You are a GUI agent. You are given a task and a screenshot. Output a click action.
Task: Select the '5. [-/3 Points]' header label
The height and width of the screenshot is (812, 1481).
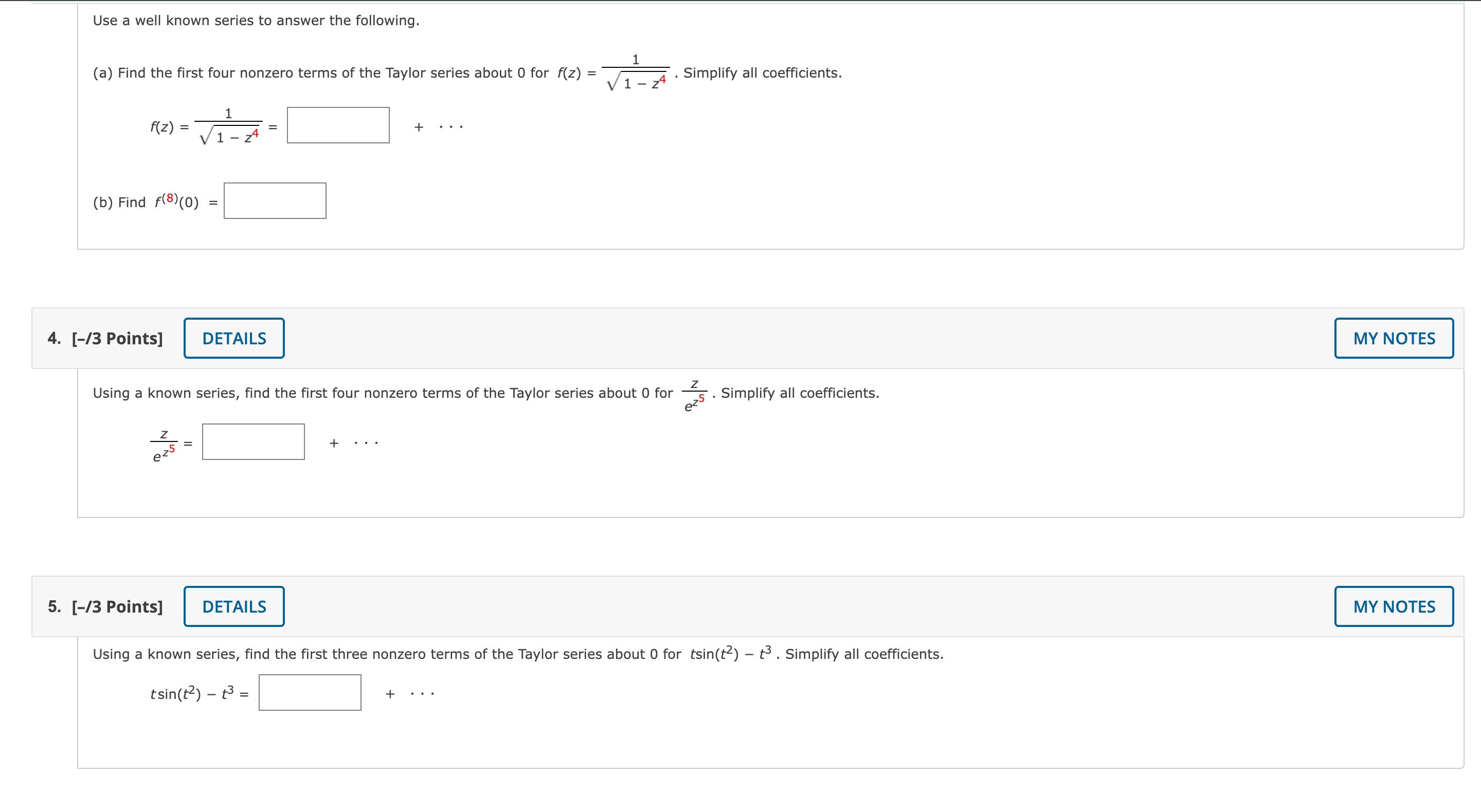[x=106, y=606]
